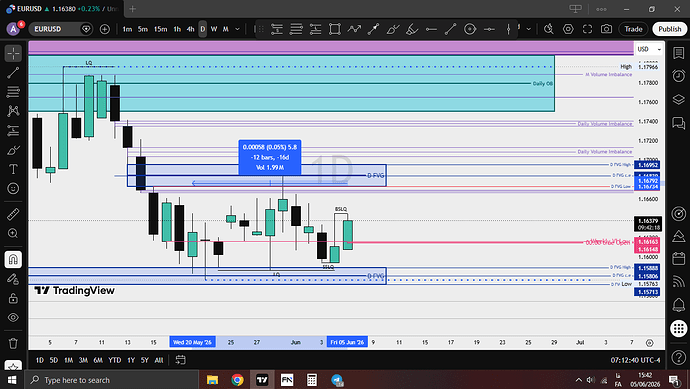Set the date range to 1M
The width and height of the screenshot is (690, 389).
[69, 360]
